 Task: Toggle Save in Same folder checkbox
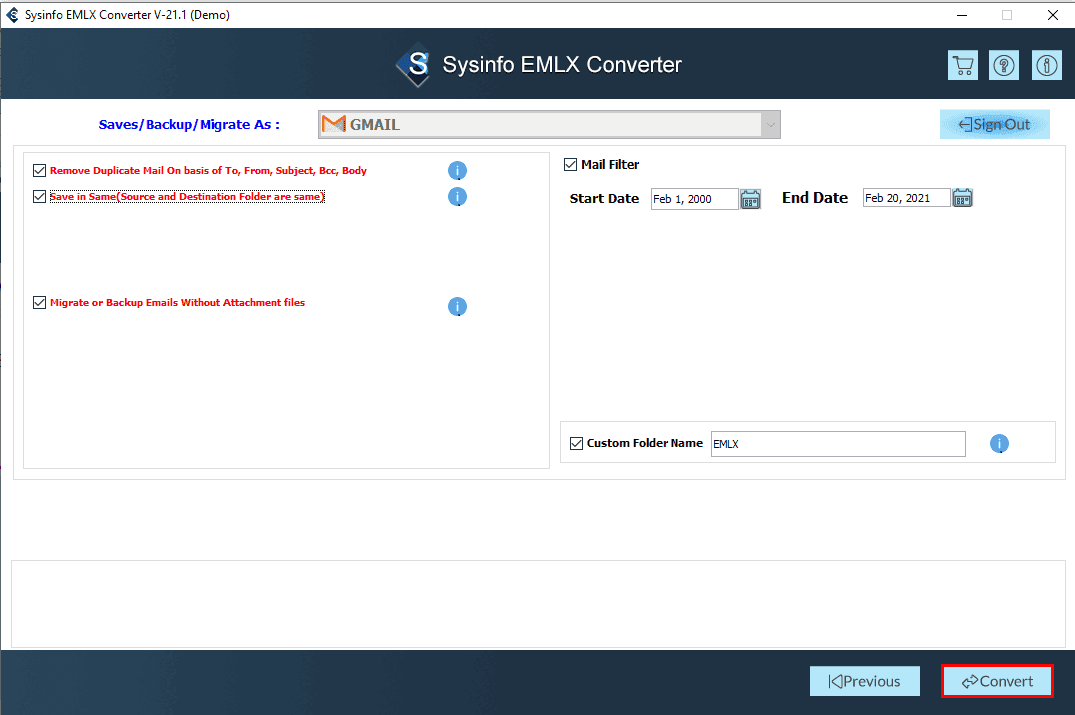tap(40, 197)
